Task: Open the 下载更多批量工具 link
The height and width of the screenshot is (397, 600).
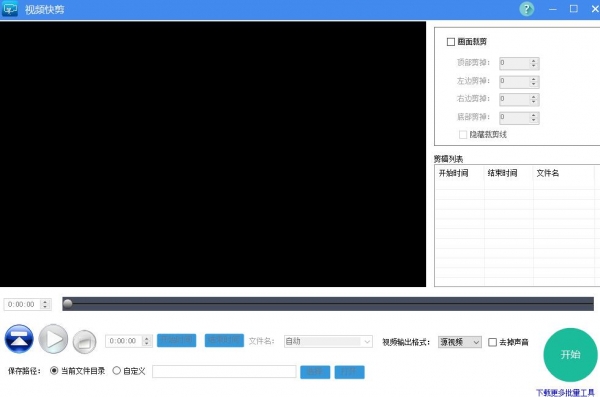Action: tap(565, 392)
